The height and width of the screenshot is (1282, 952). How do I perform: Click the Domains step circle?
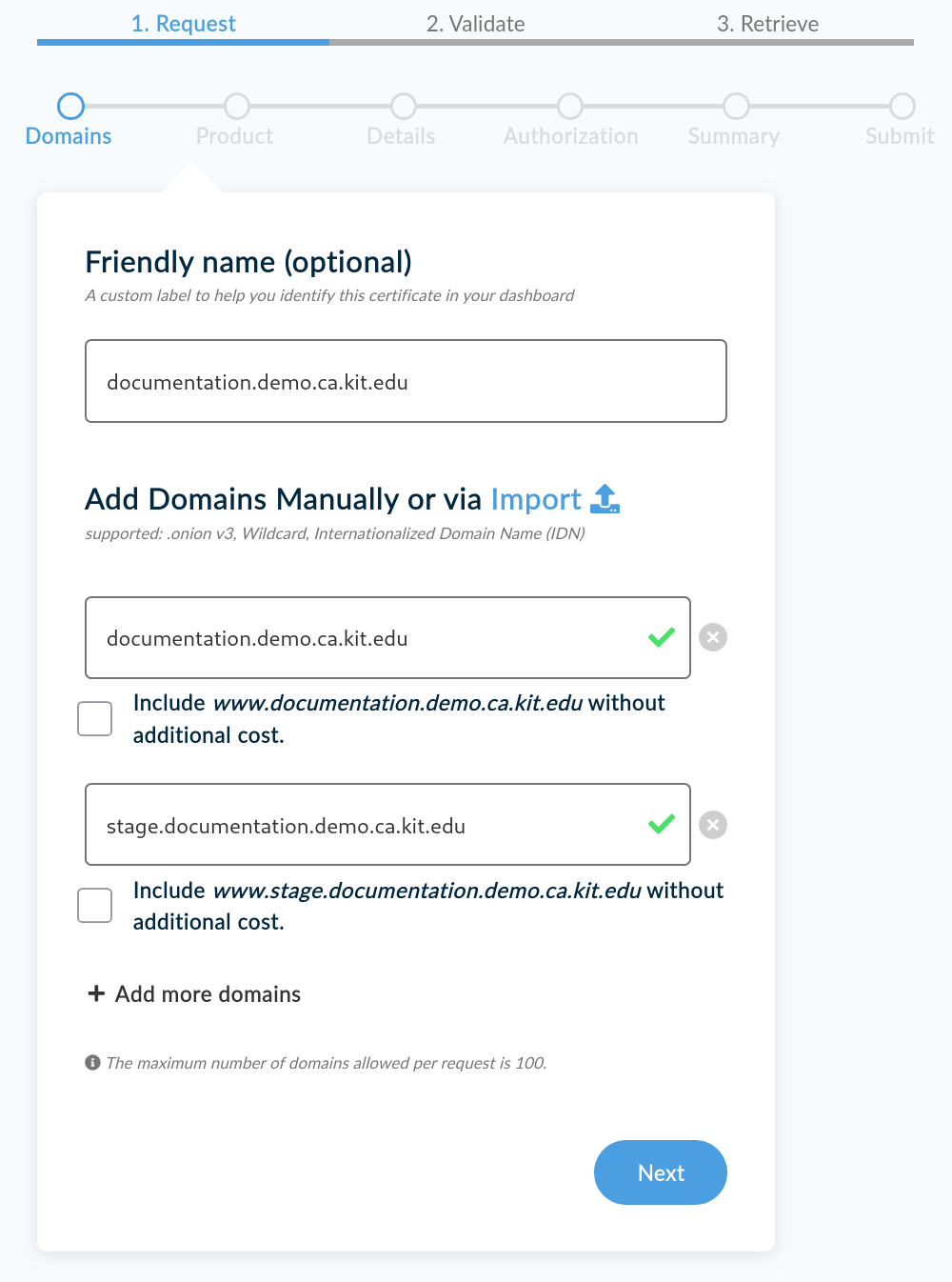pyautogui.click(x=70, y=106)
